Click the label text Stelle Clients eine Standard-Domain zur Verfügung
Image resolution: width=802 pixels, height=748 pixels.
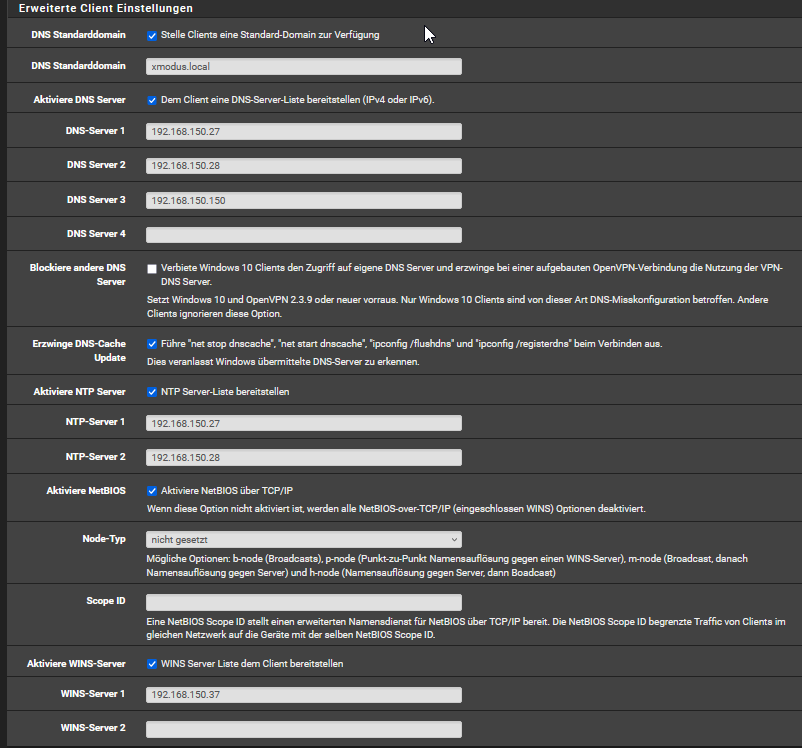(270, 35)
